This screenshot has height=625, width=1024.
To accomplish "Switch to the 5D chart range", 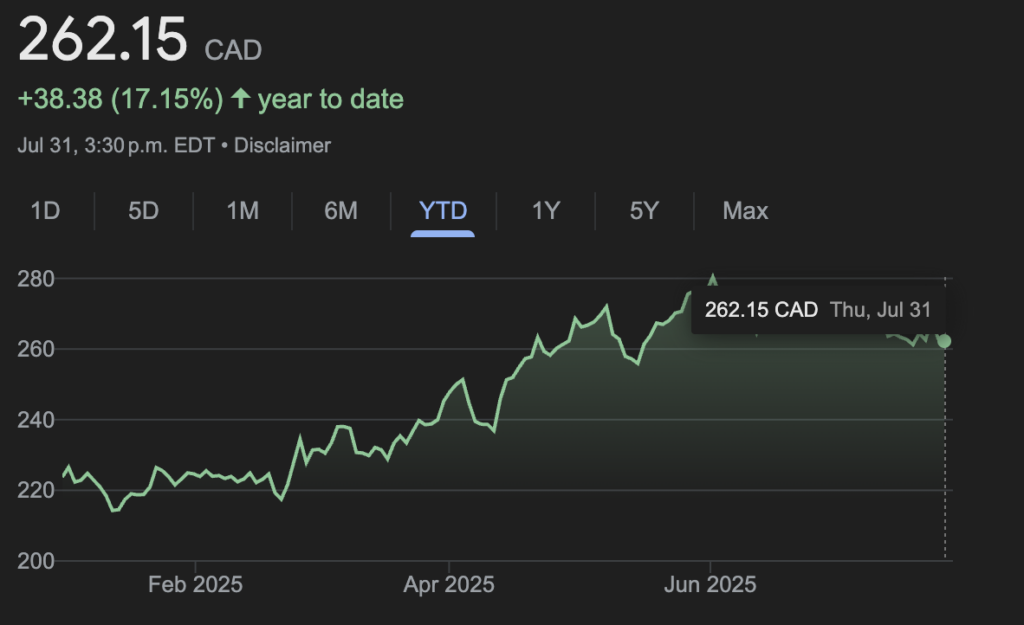I will (143, 211).
